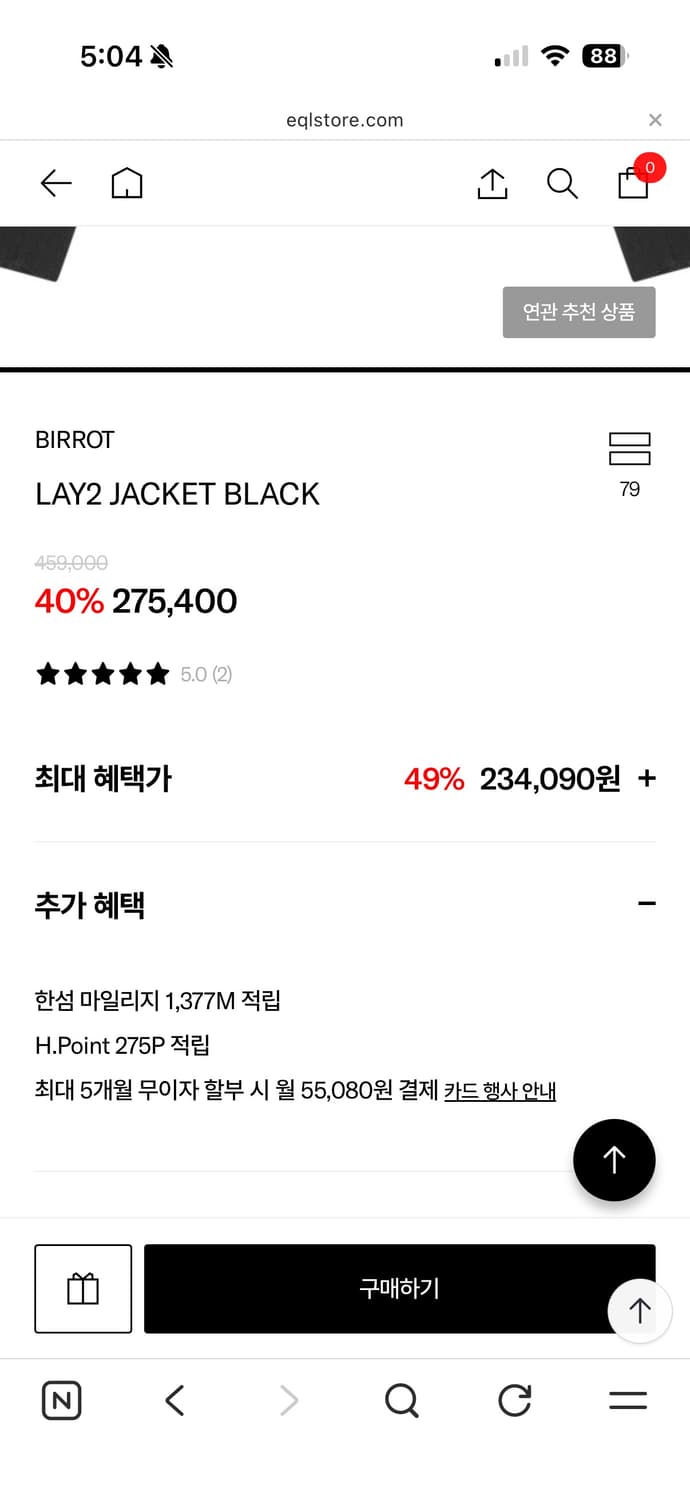
Task: Close the eqlstore.com notification bar
Action: coord(655,120)
